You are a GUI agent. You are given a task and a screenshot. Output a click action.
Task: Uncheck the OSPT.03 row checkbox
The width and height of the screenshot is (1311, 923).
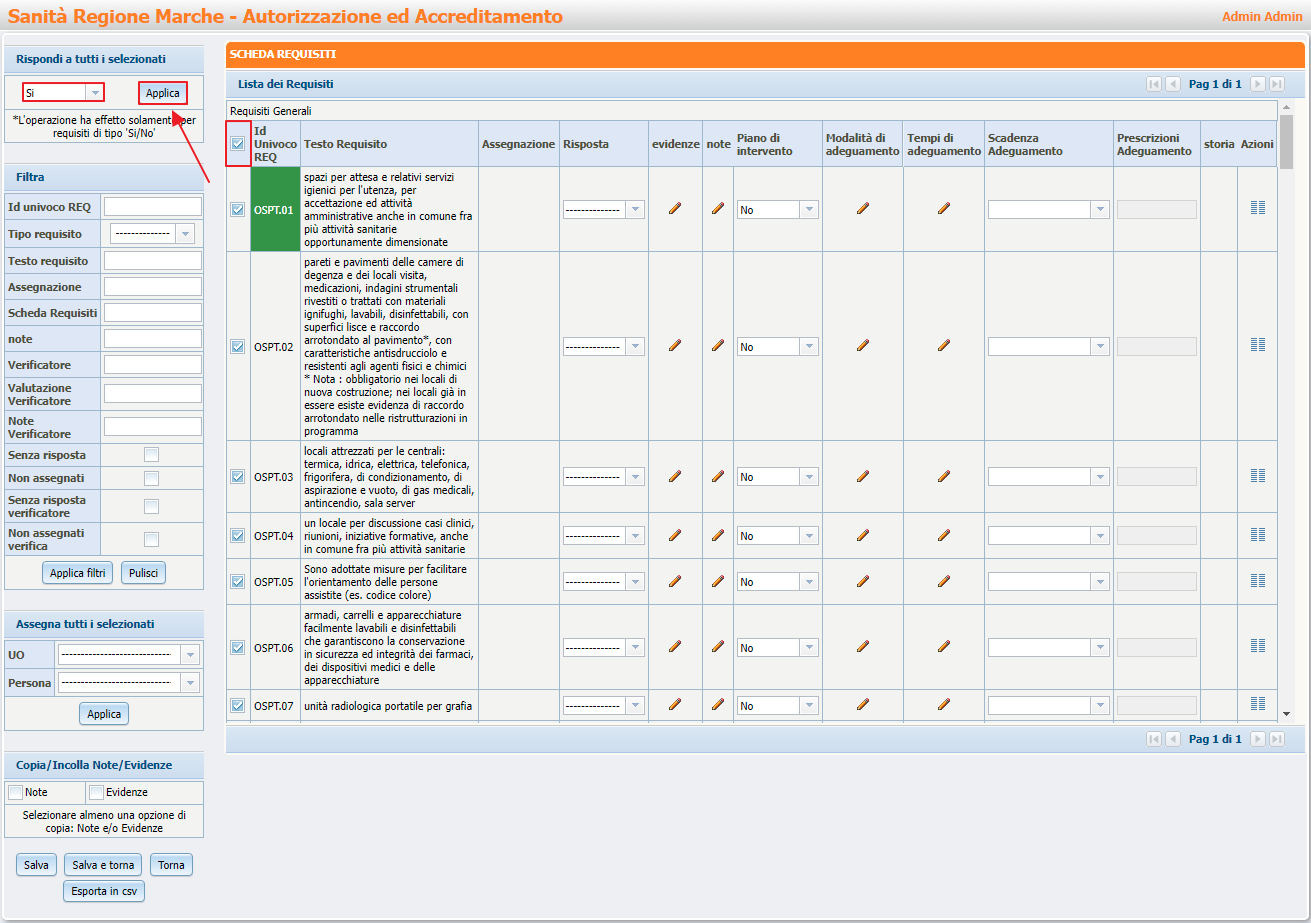click(238, 477)
